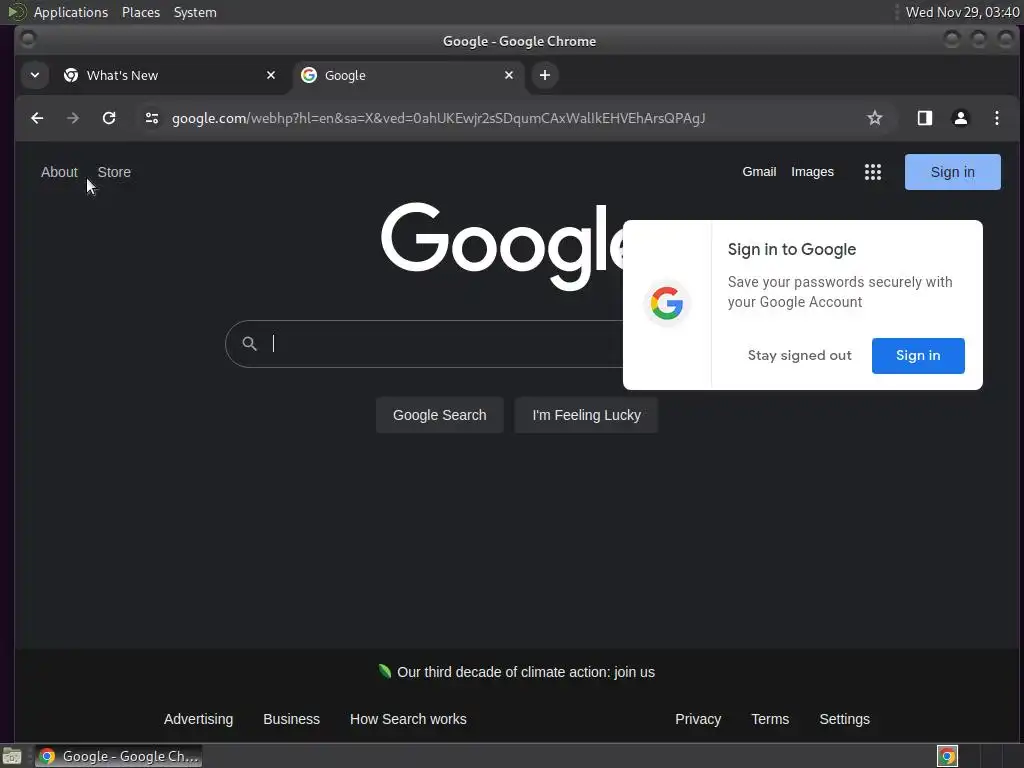The image size is (1024, 768).
Task: Open the clock showing Wed Nov 29
Action: pos(962,12)
